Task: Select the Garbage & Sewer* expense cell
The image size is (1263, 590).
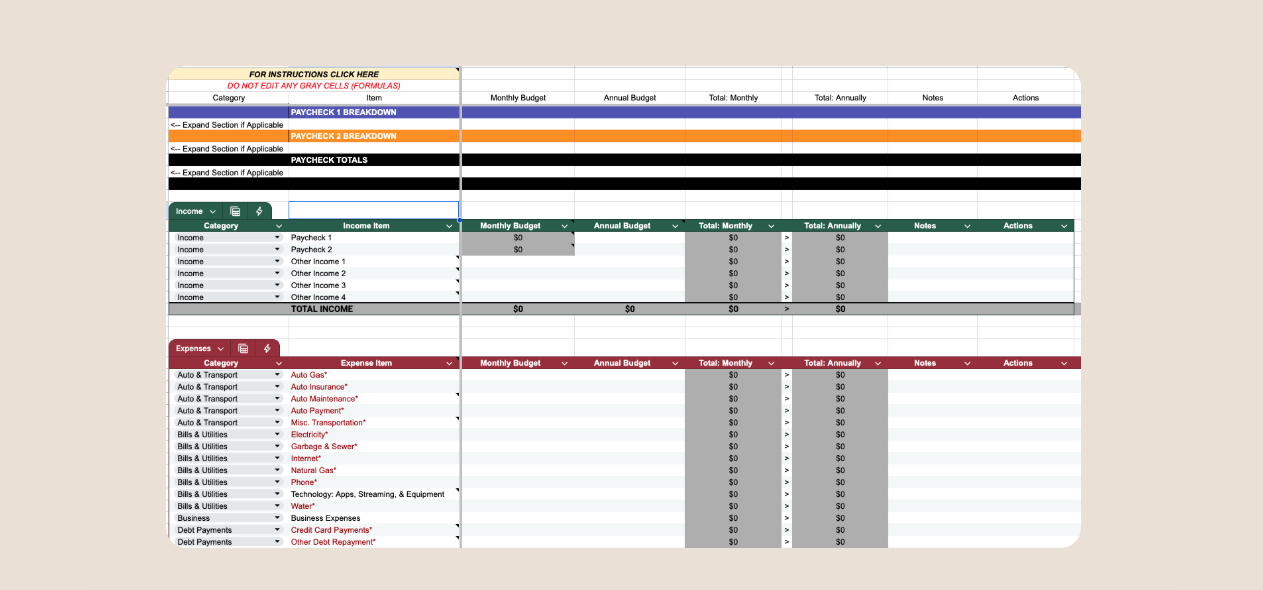Action: point(374,447)
